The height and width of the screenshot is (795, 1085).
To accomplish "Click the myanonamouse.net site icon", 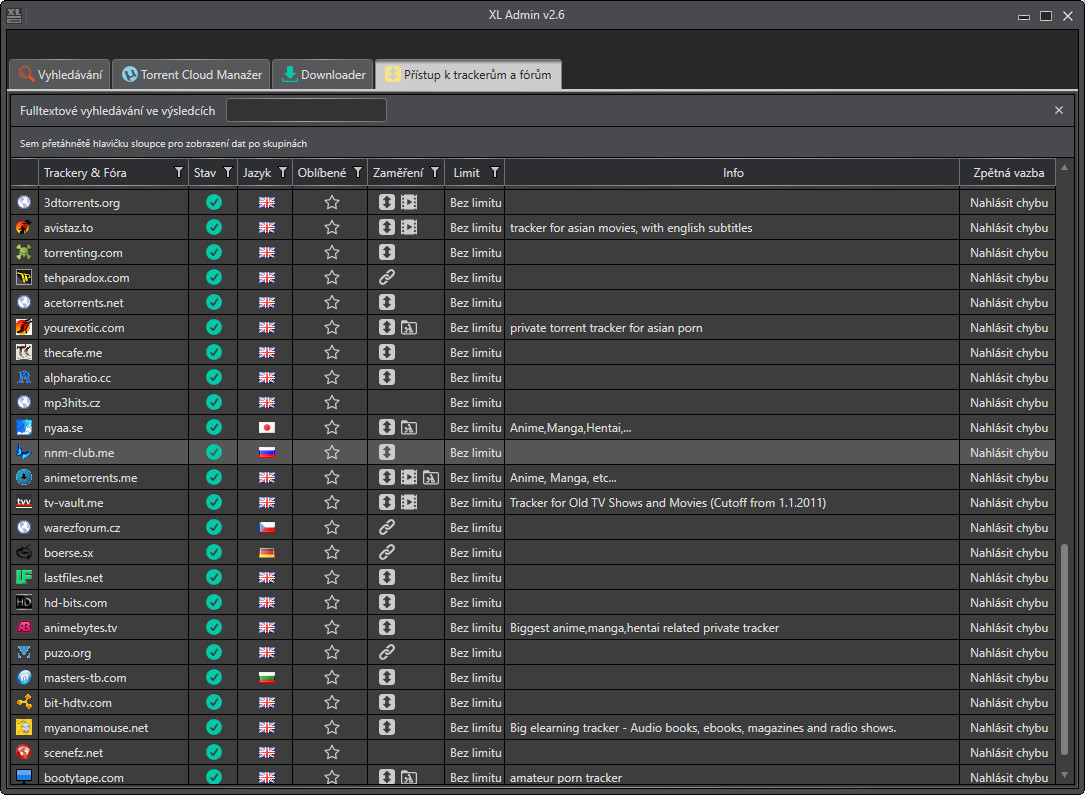I will (24, 727).
